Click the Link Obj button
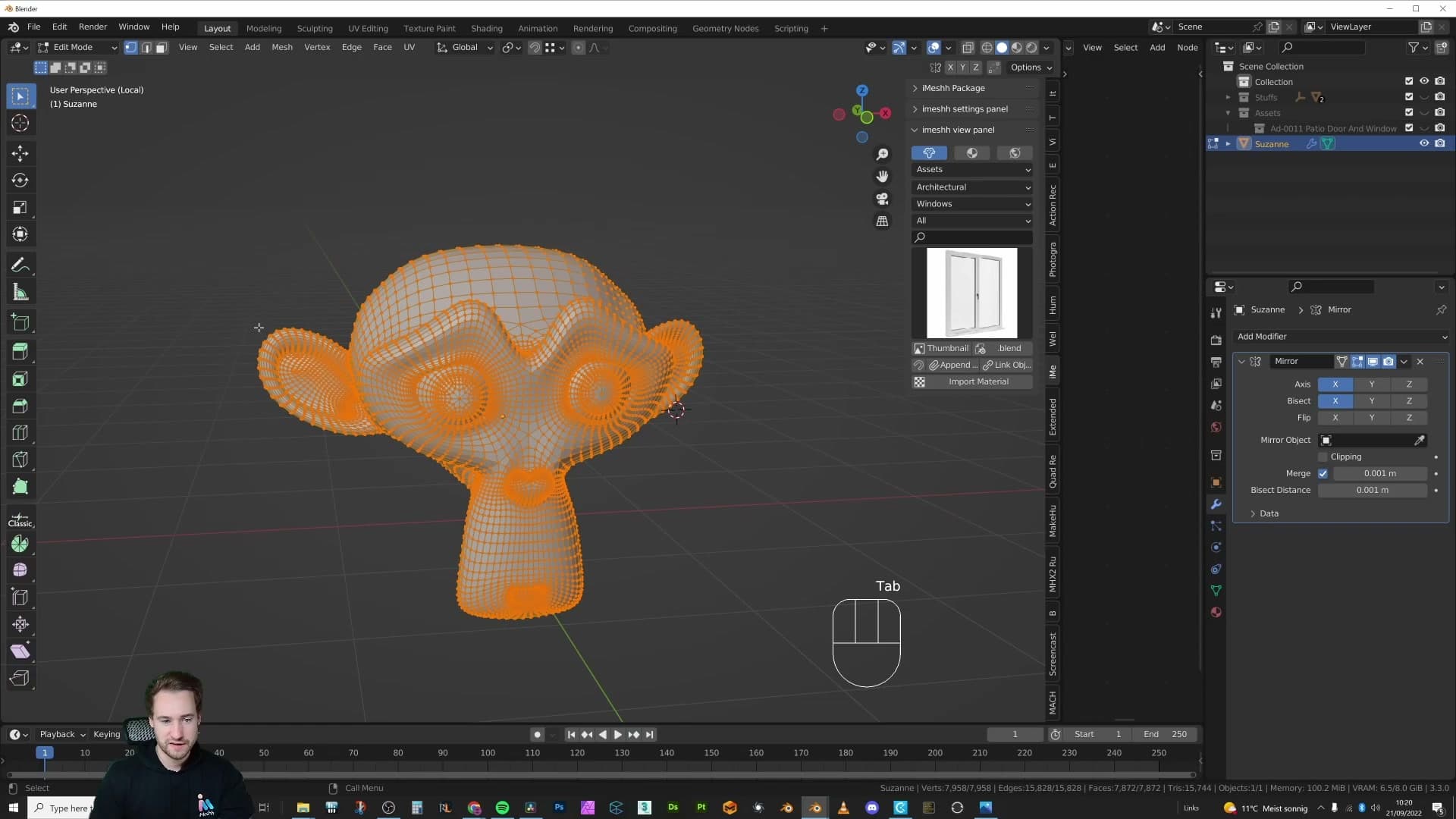Viewport: 1456px width, 819px height. pyautogui.click(x=1007, y=366)
